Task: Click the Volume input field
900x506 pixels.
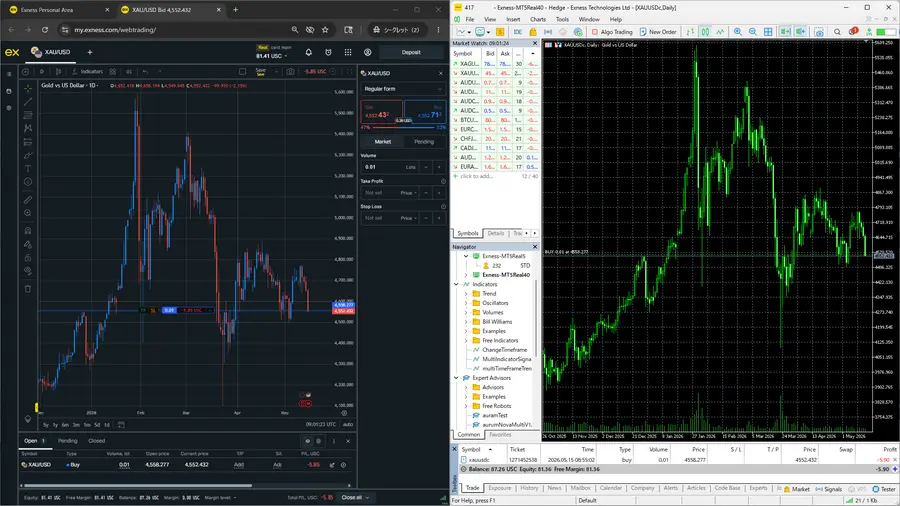Action: [x=390, y=167]
